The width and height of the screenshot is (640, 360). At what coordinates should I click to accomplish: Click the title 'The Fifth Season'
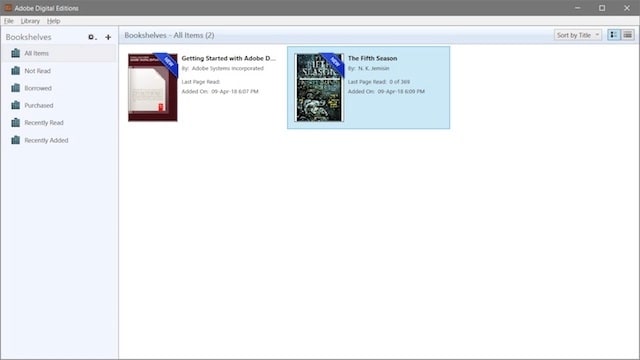(372, 58)
